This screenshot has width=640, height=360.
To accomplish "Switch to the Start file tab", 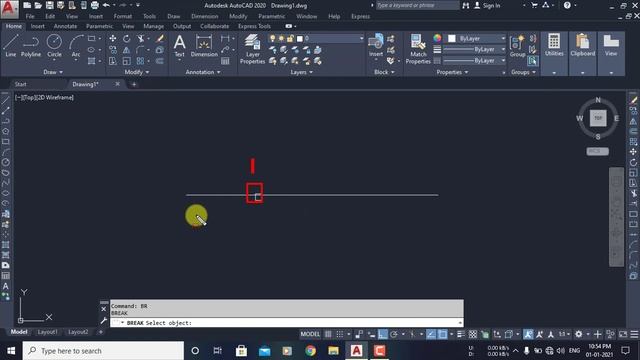I will tap(20, 84).
